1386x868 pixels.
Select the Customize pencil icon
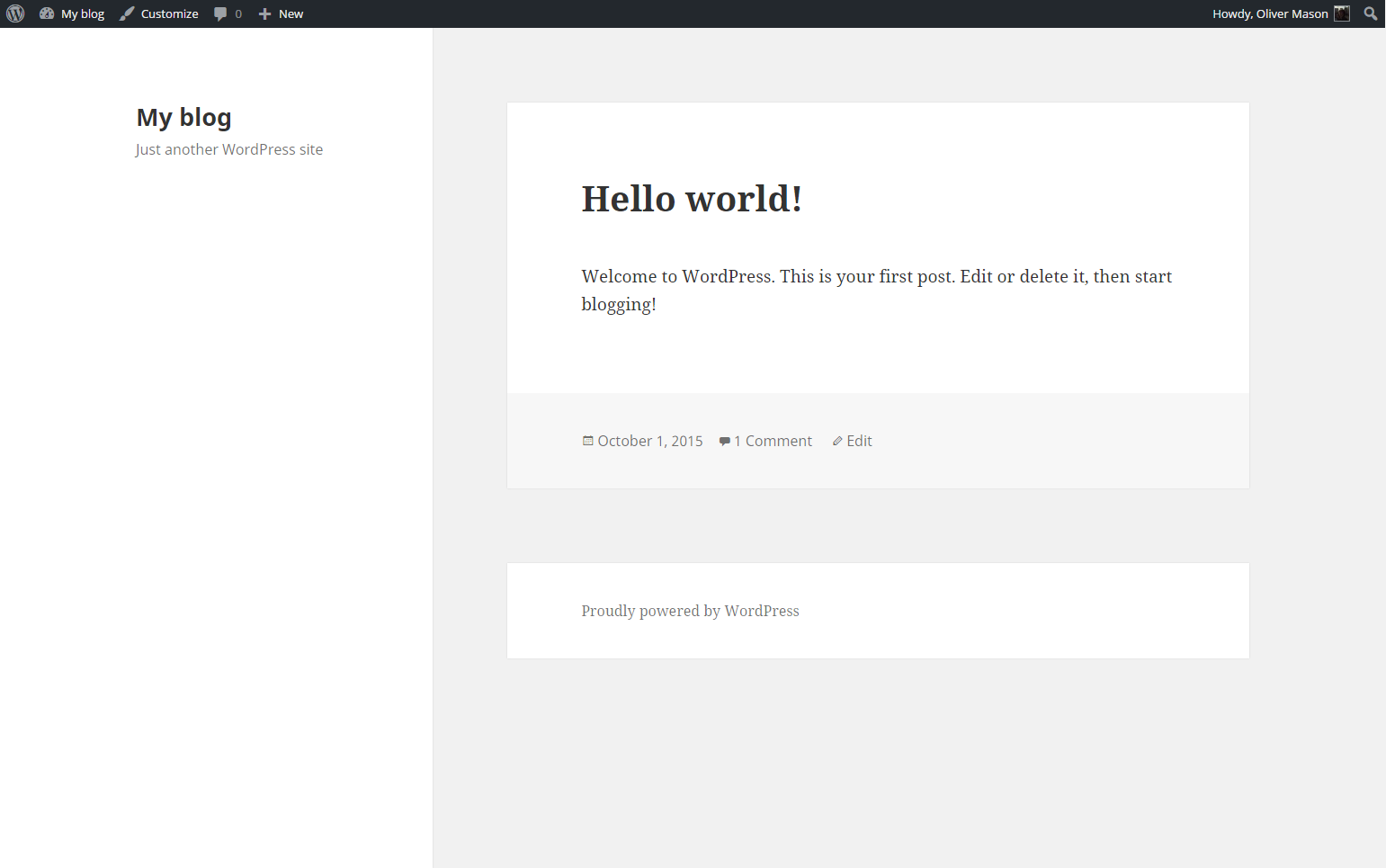126,13
